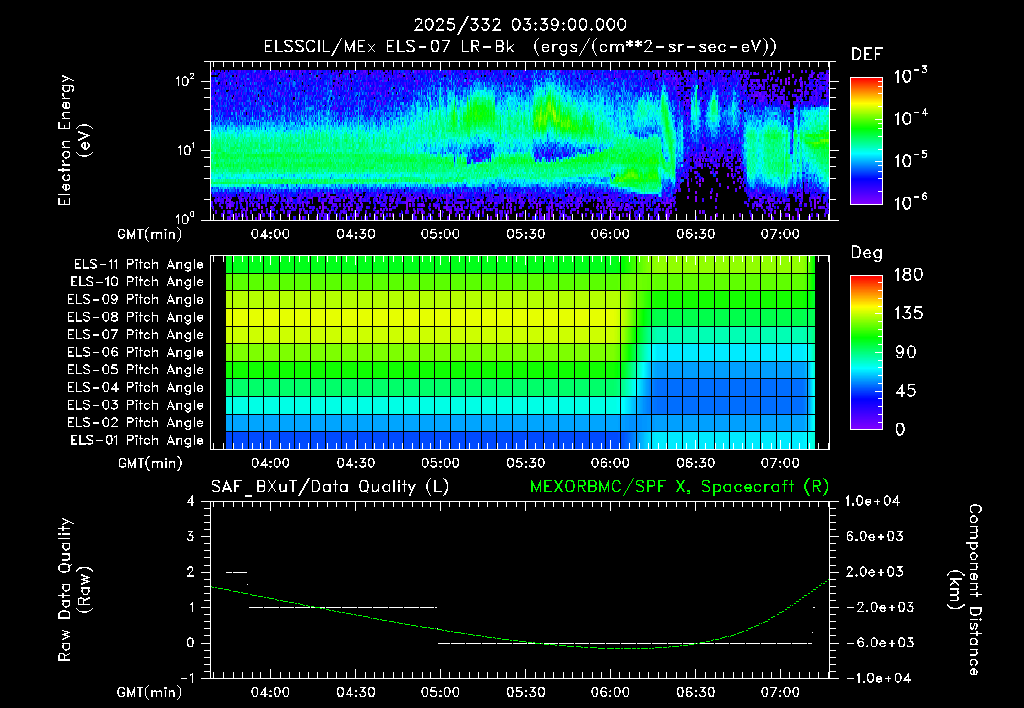Click the '6.0e+03' right axis value
This screenshot has height=708, width=1024.
pos(875,536)
